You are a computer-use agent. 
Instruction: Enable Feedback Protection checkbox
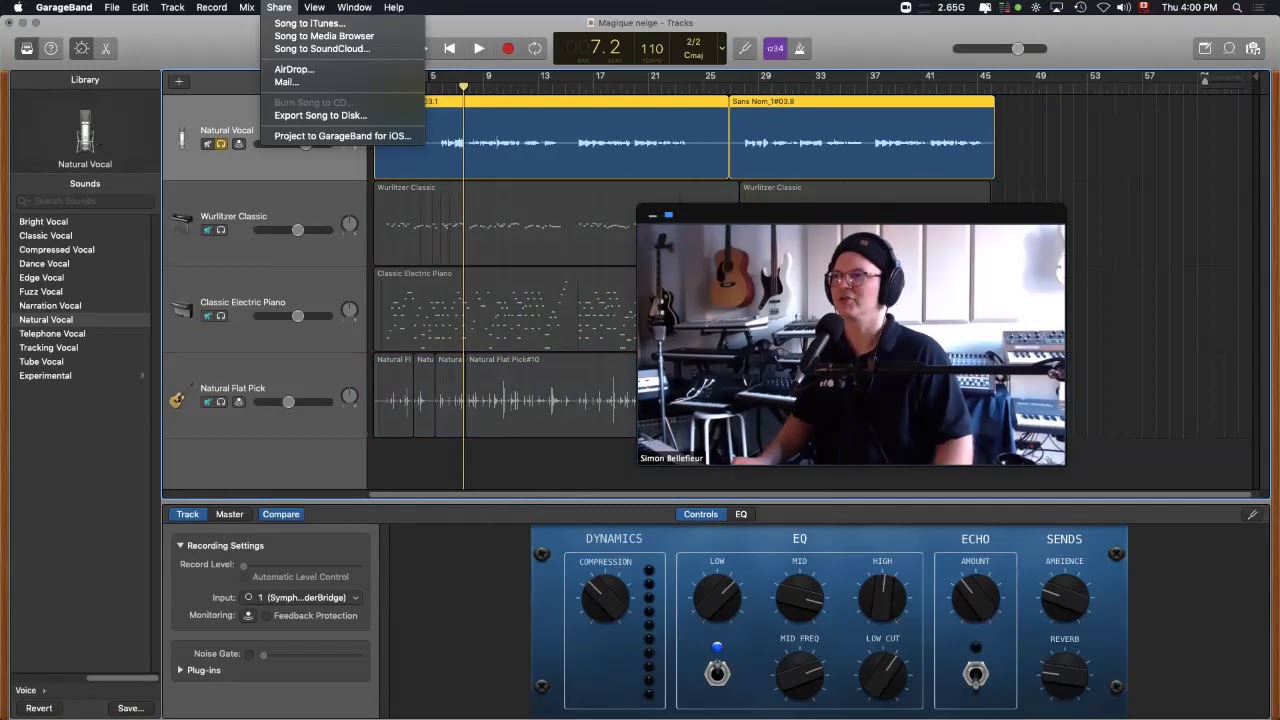pyautogui.click(x=267, y=616)
